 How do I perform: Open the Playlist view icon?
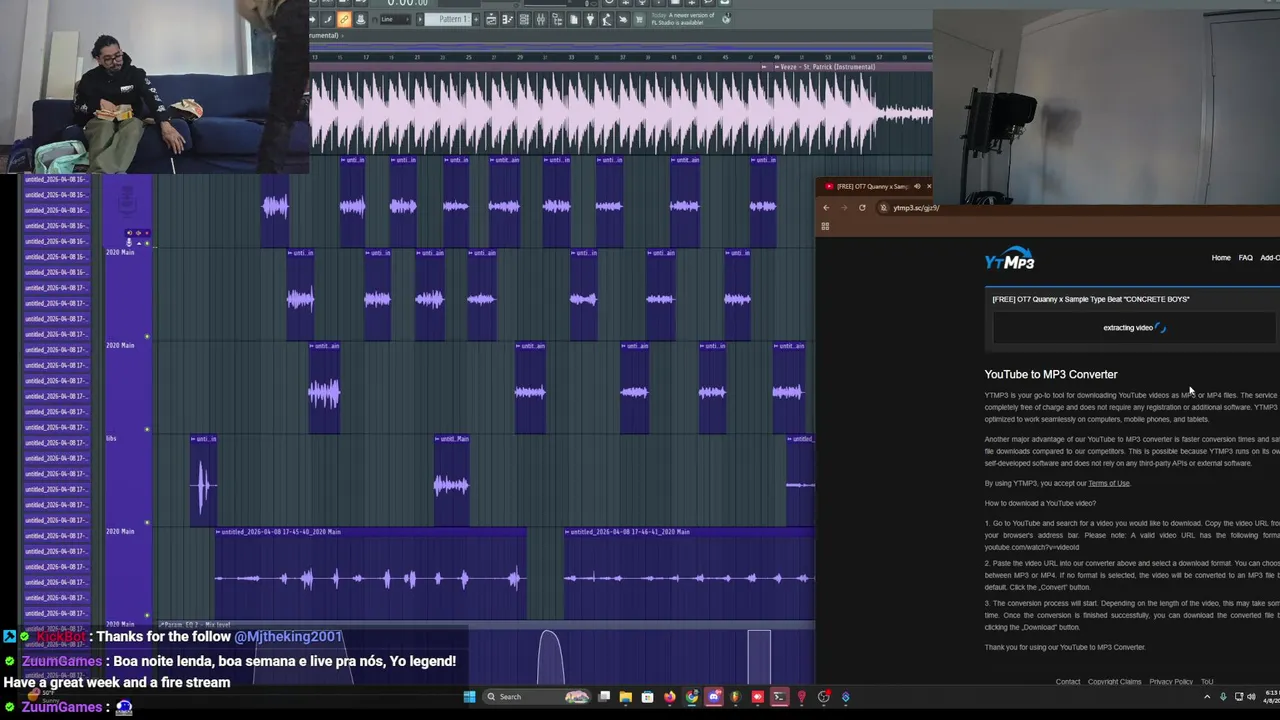[x=491, y=19]
